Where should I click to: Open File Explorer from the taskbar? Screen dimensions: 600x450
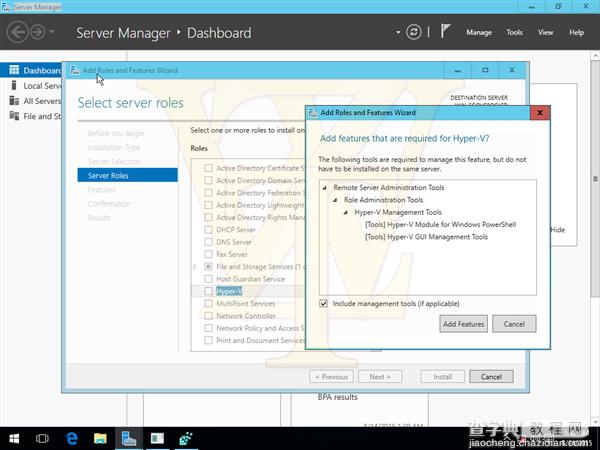click(100, 439)
